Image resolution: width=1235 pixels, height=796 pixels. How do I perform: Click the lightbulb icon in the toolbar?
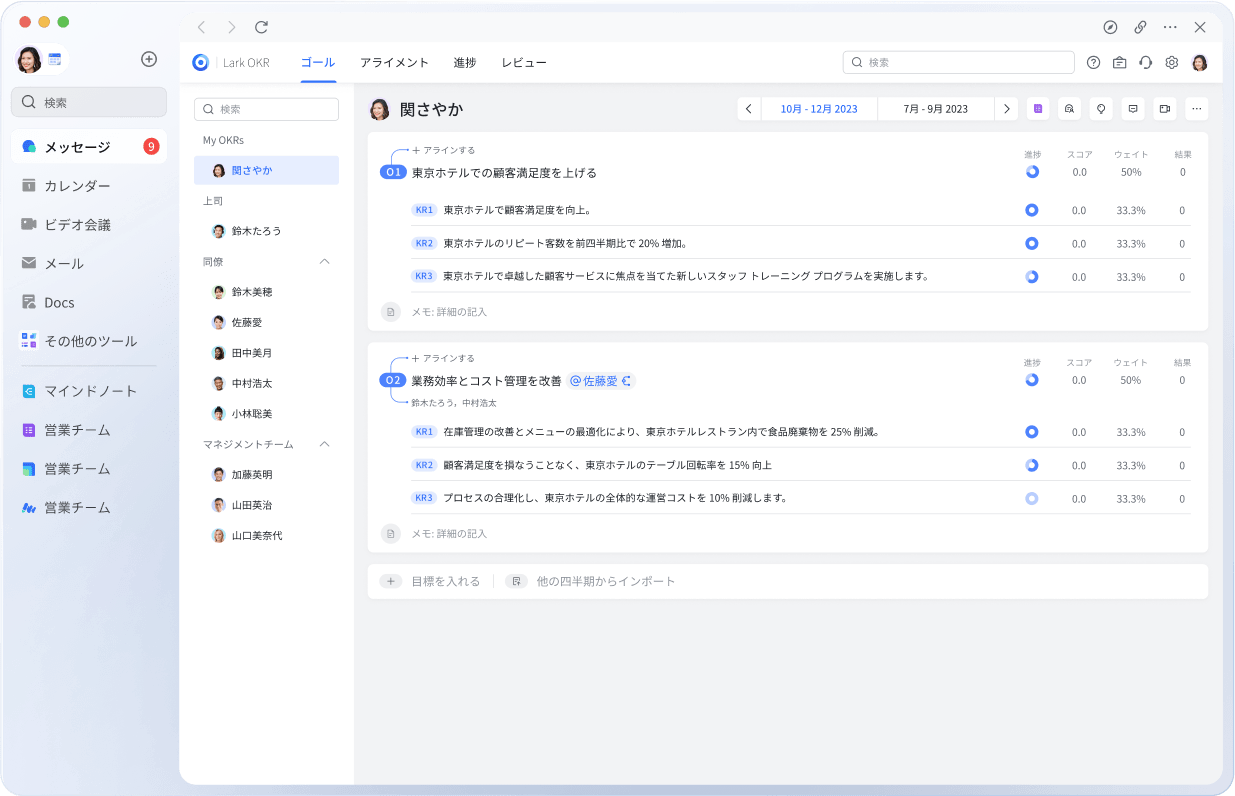1101,109
